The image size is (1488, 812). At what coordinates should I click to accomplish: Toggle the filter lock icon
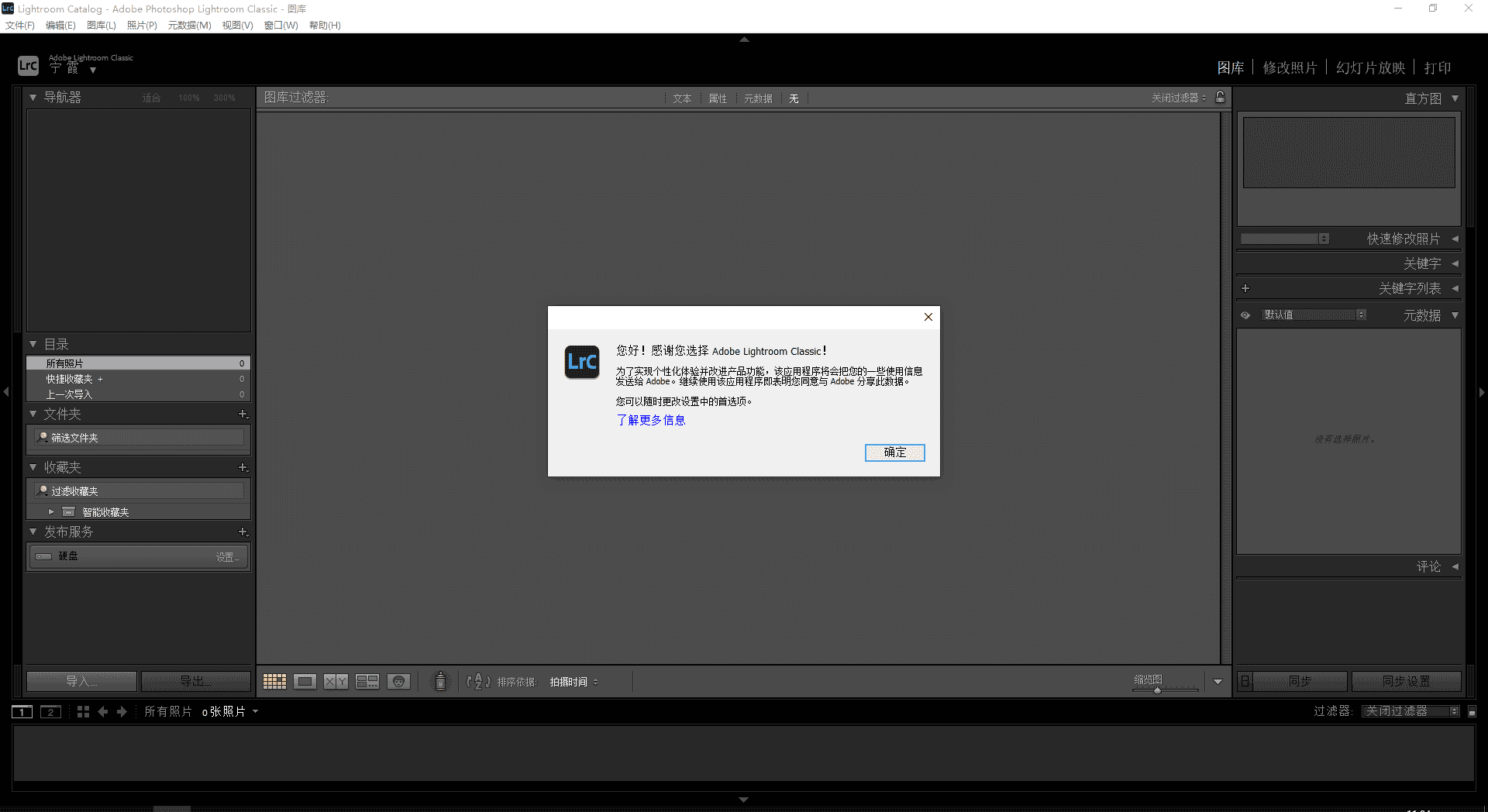[1221, 98]
